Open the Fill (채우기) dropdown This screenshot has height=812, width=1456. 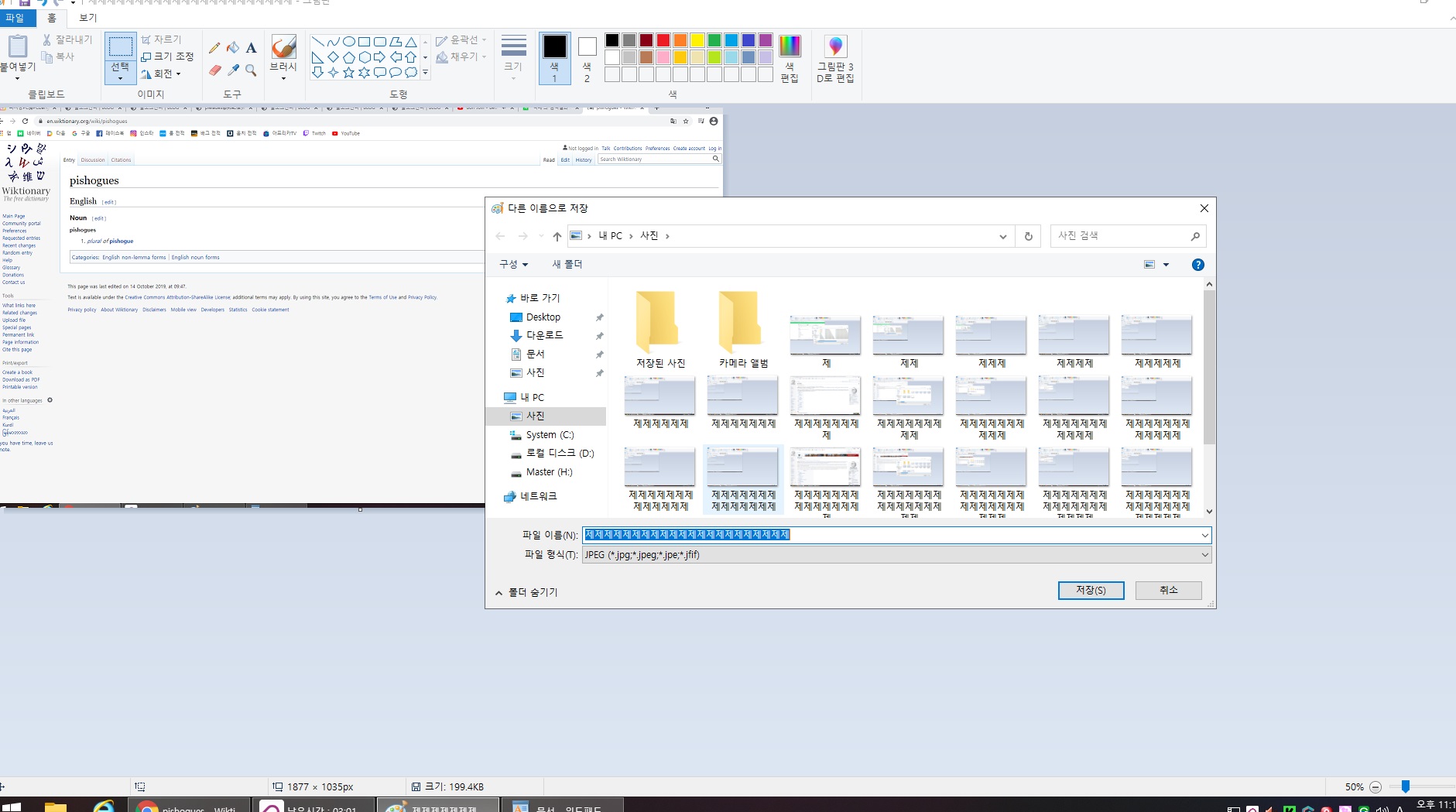click(461, 57)
